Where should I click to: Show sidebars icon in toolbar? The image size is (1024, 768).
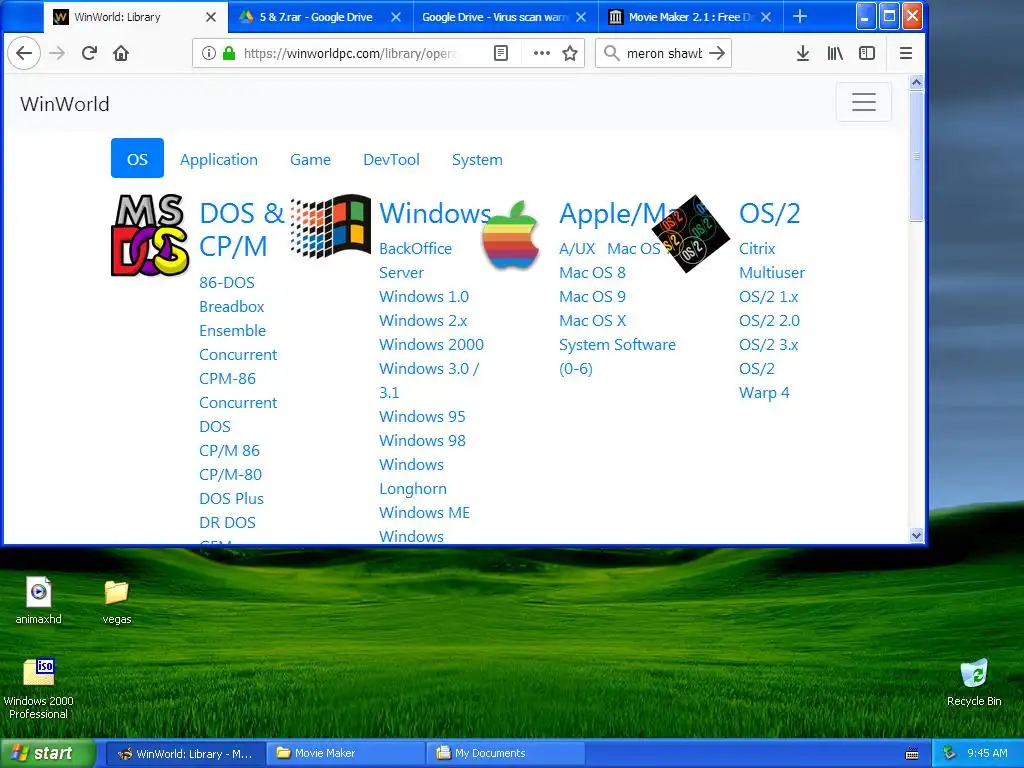tap(867, 53)
